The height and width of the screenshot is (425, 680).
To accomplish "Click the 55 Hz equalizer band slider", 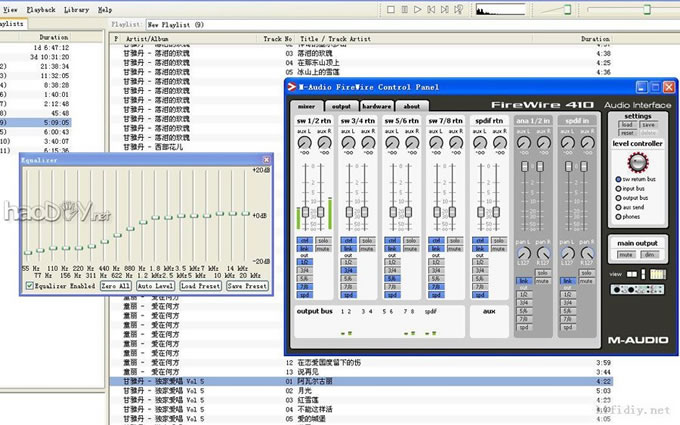I will (x=27, y=252).
